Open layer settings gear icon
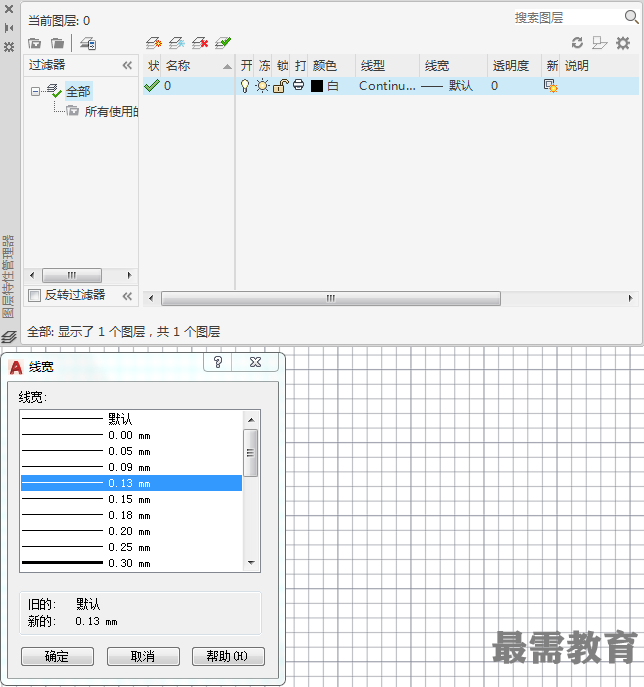 click(x=623, y=42)
